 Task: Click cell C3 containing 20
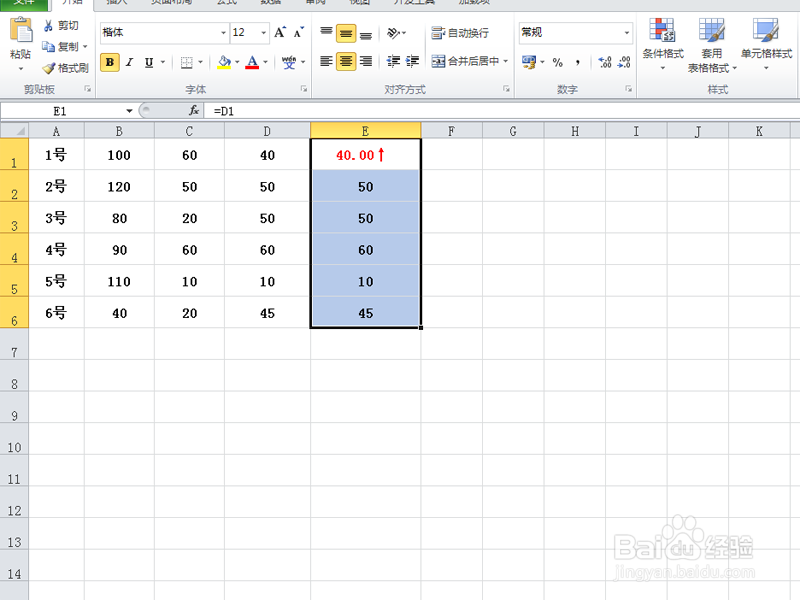point(189,218)
